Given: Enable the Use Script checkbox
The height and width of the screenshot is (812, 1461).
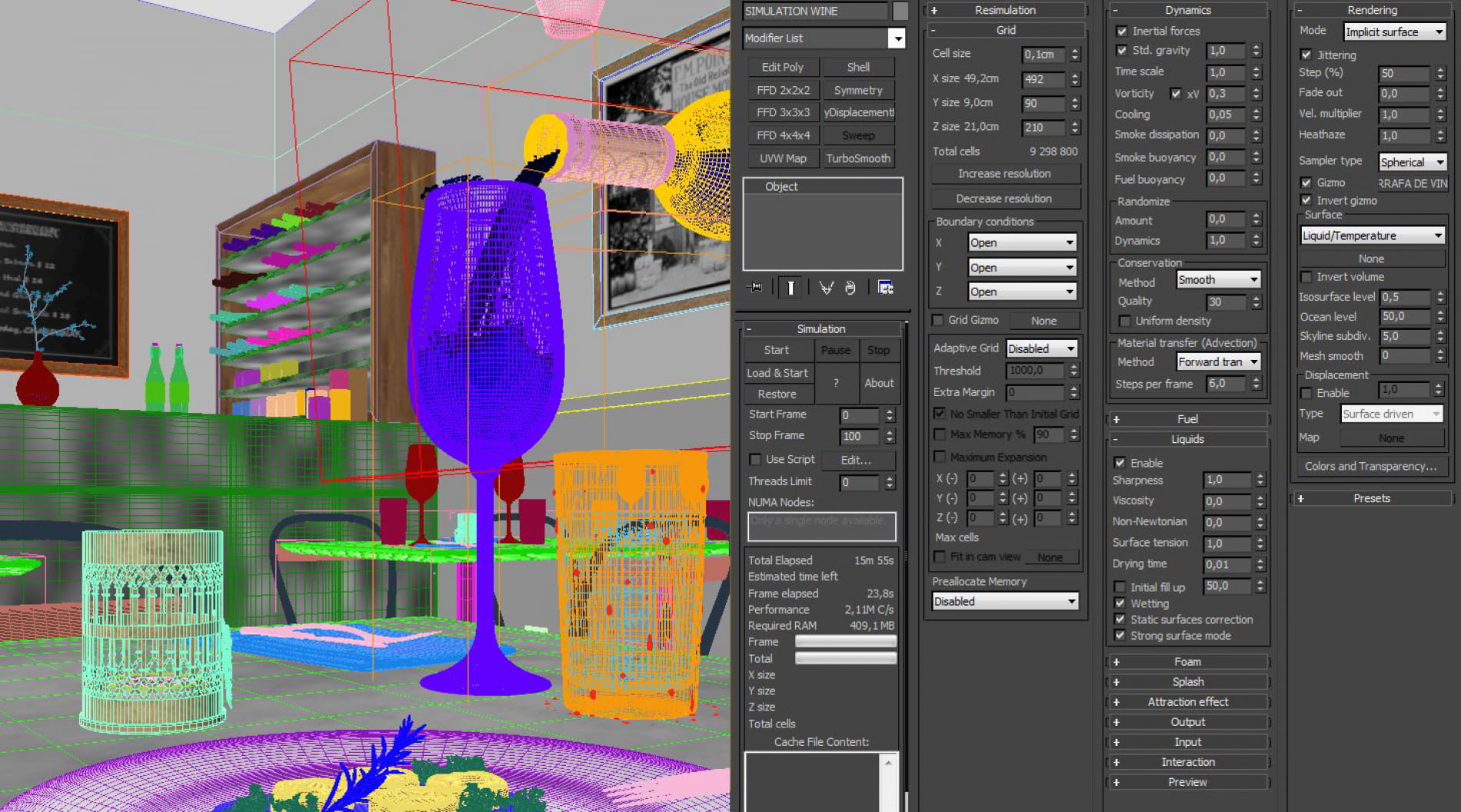Looking at the screenshot, I should tap(755, 460).
